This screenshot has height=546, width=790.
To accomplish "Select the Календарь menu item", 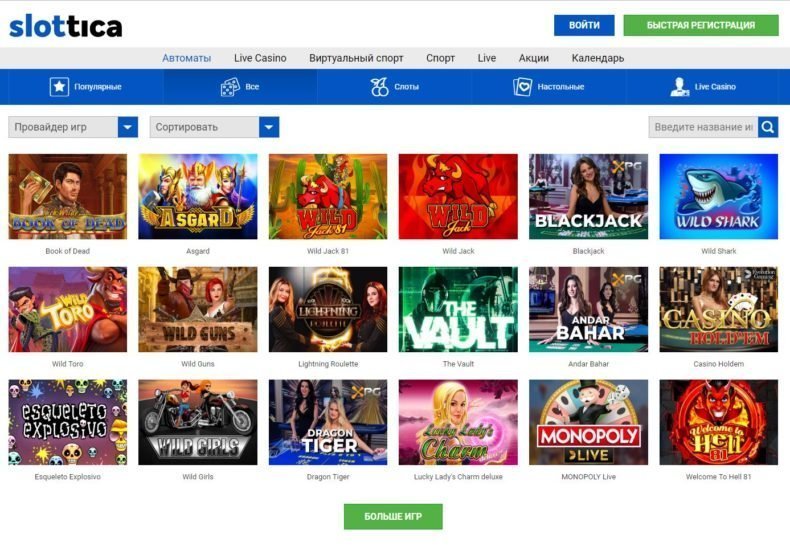I will tap(598, 58).
